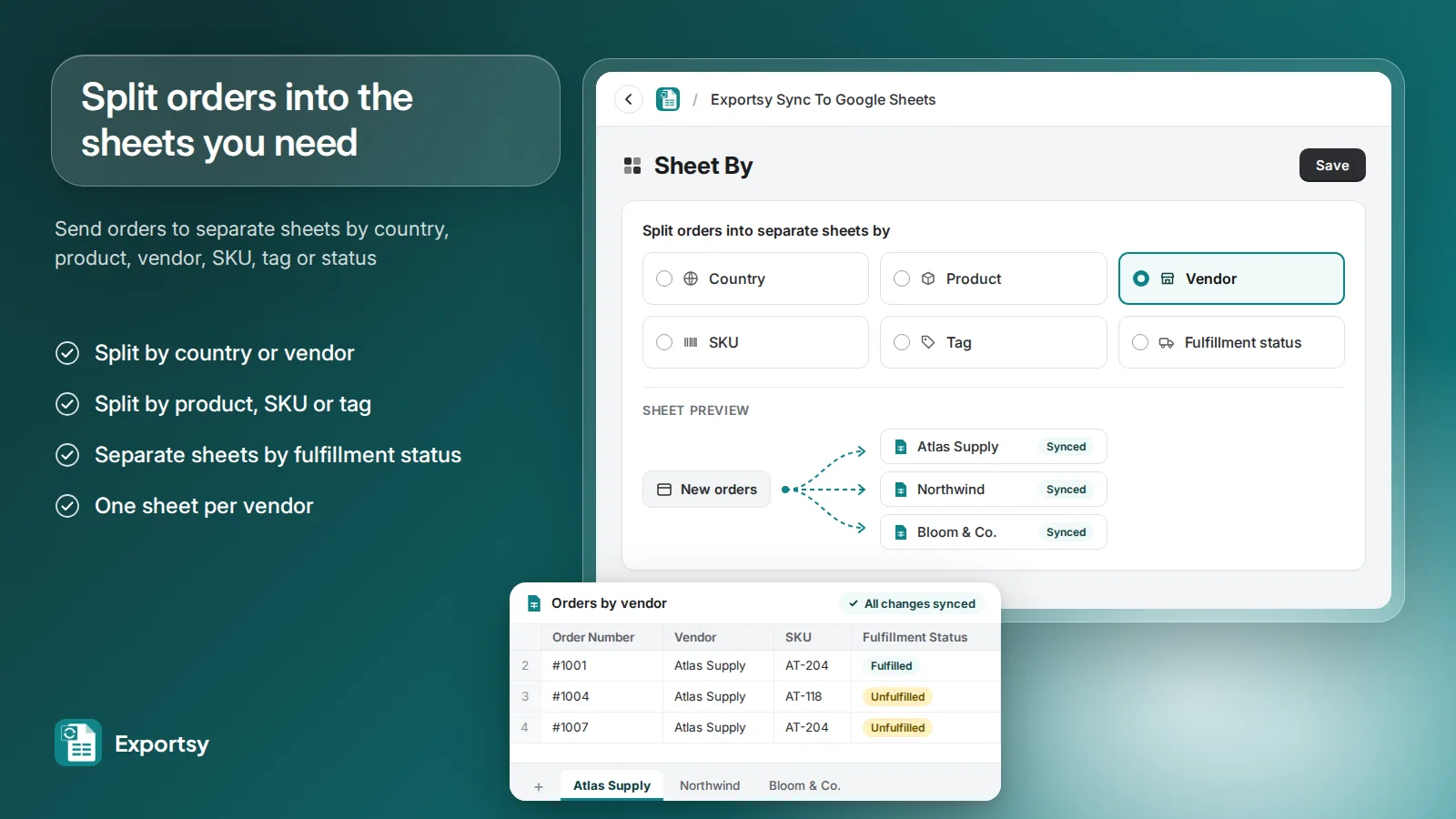Click the sheet icon next to Northwind preview
1456x819 pixels.
click(x=901, y=490)
